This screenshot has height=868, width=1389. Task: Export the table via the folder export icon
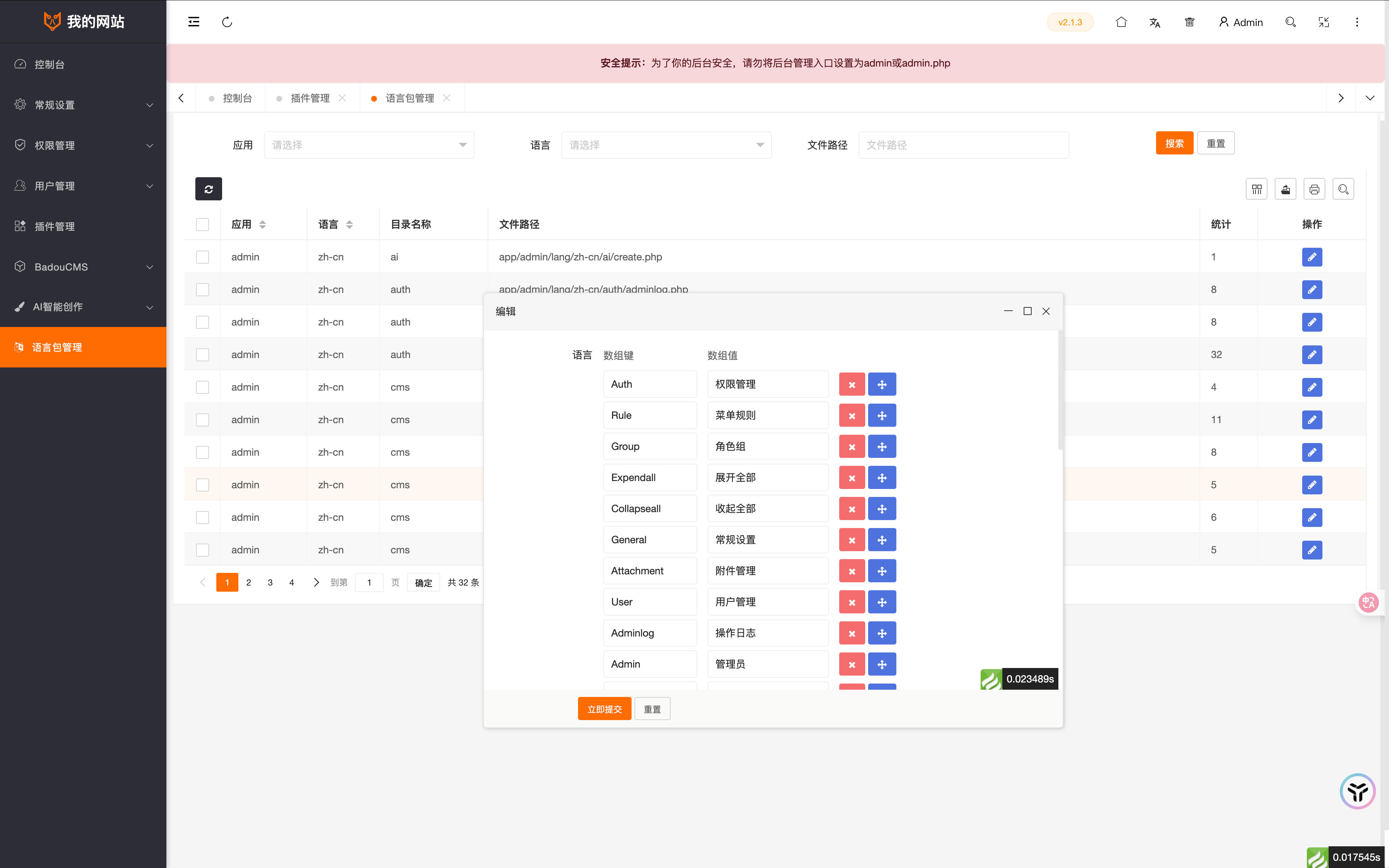pos(1285,188)
